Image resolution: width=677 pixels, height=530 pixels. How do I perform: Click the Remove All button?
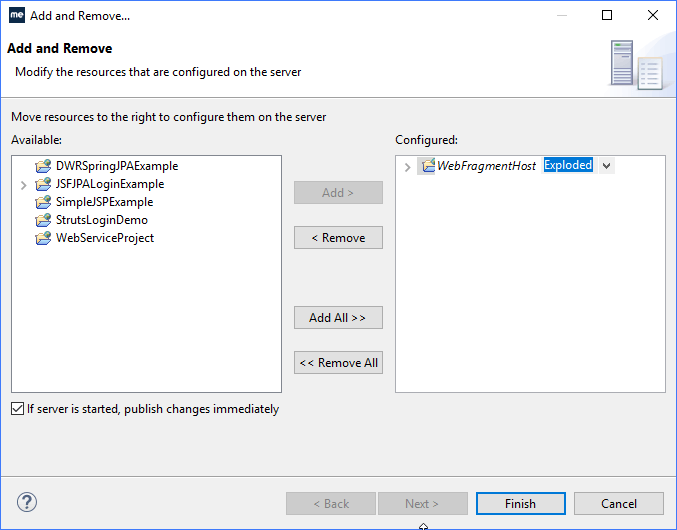point(338,363)
